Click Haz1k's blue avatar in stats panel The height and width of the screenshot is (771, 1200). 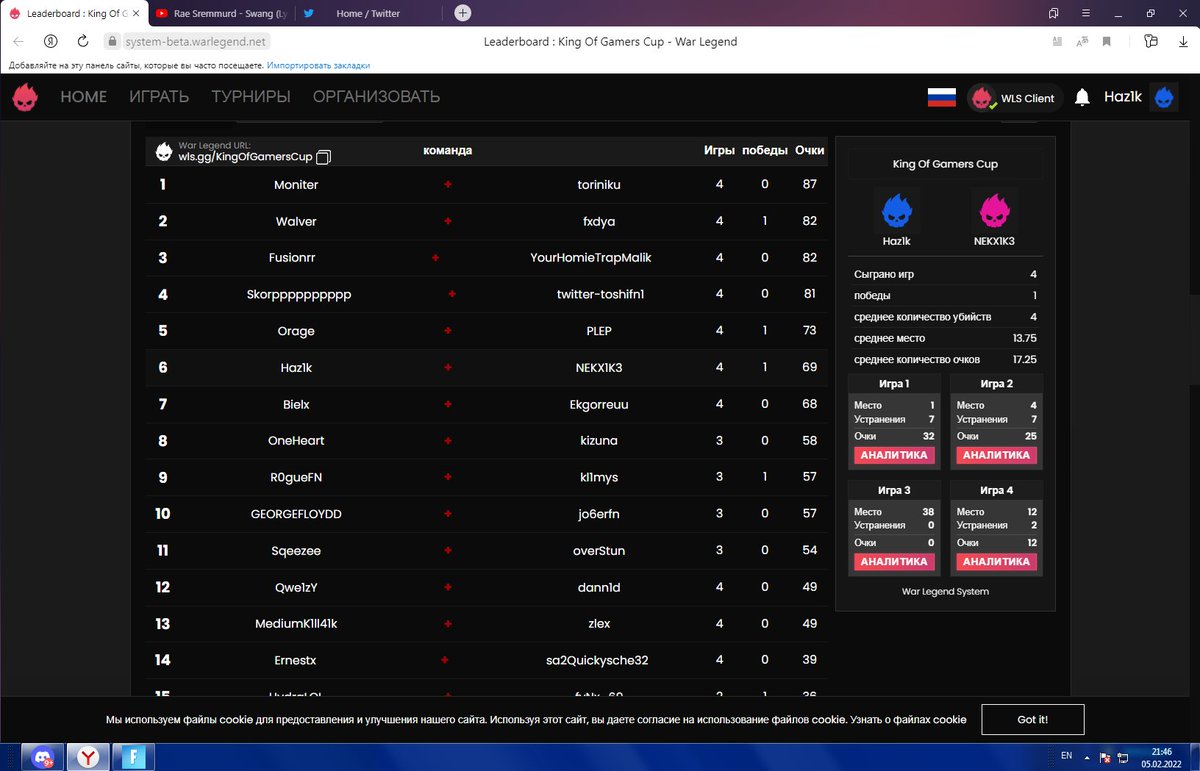[x=897, y=211]
